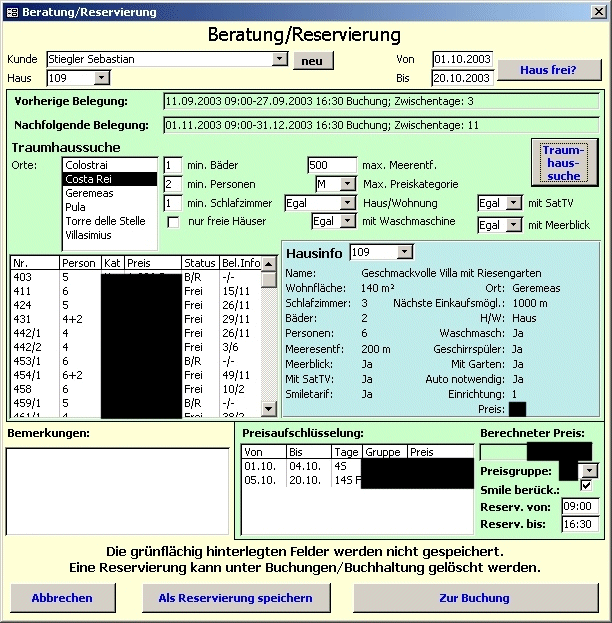Select house row 459/1
Image resolution: width=612 pixels, height=623 pixels.
point(136,403)
